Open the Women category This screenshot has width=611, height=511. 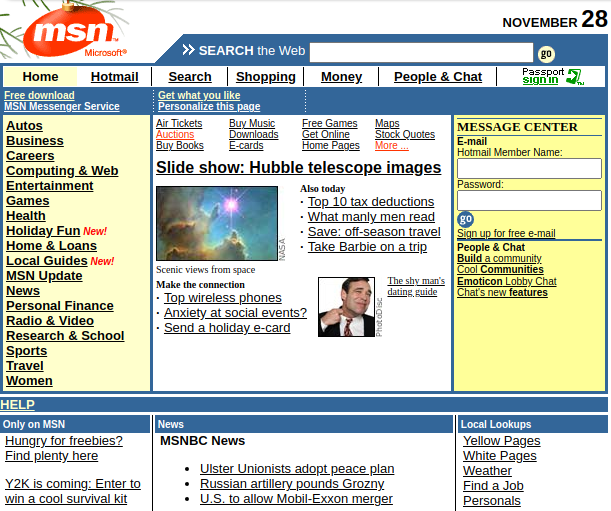29,381
